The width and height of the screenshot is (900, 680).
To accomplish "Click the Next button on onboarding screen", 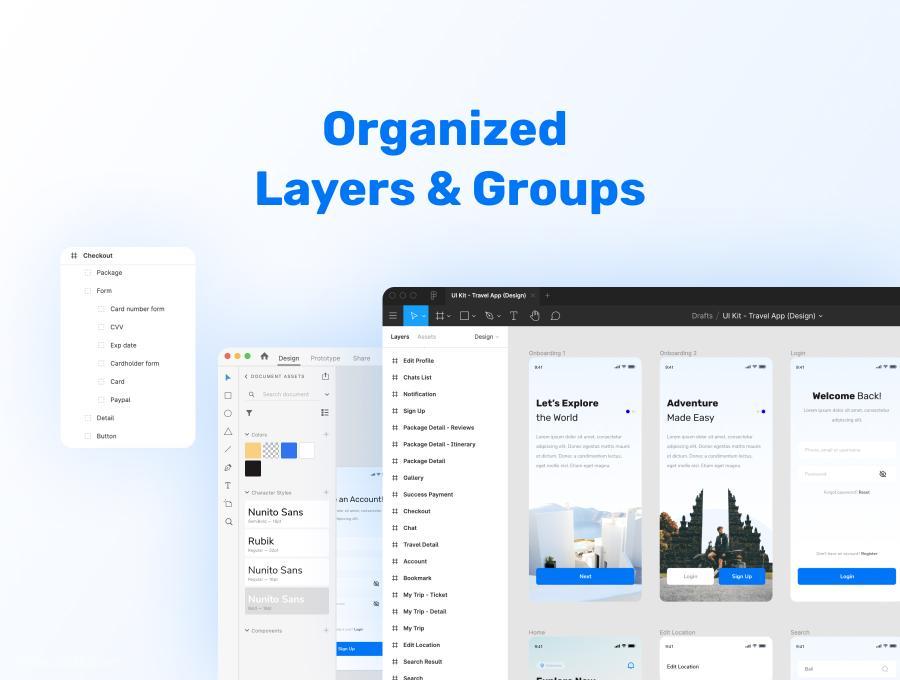I will (x=585, y=576).
